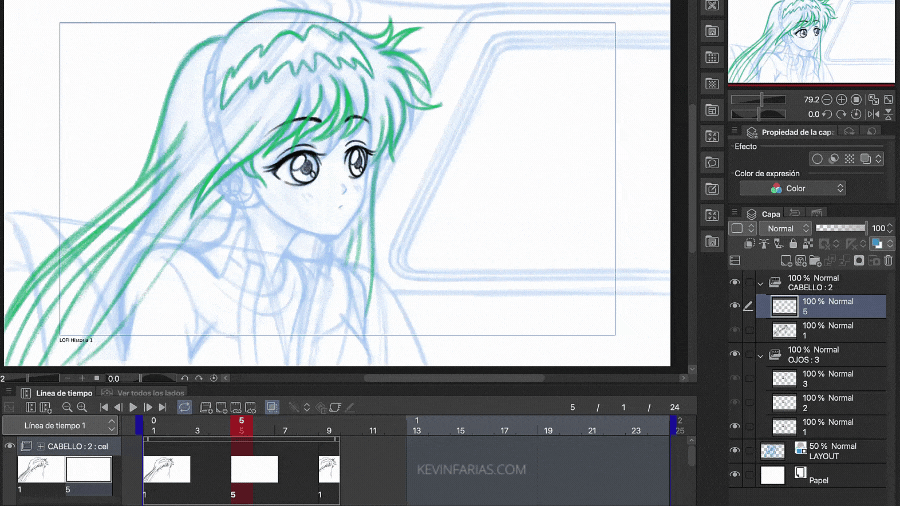Zoom out in the Navigator panel
The image size is (900, 506).
(x=827, y=100)
